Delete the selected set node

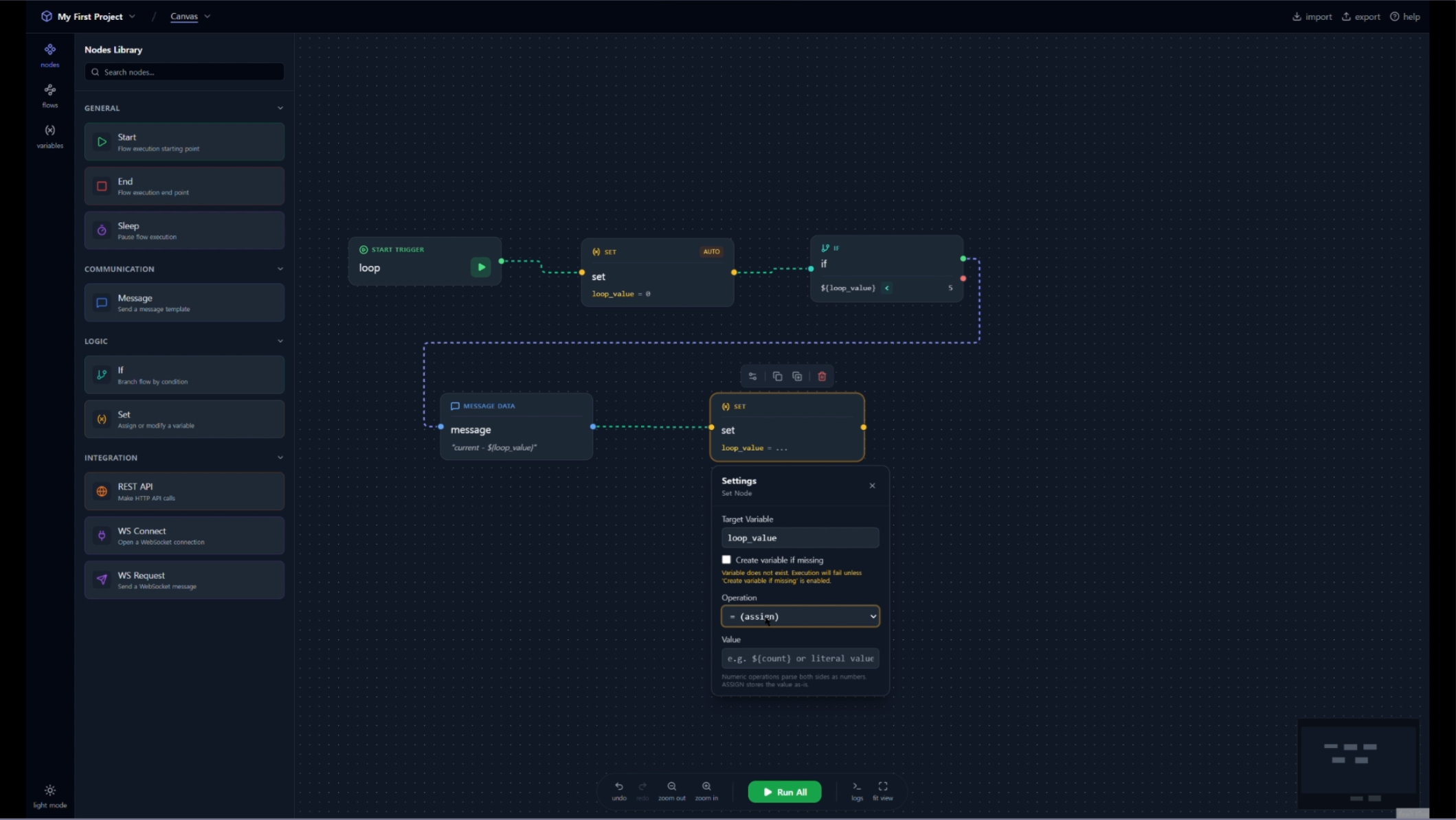point(822,376)
